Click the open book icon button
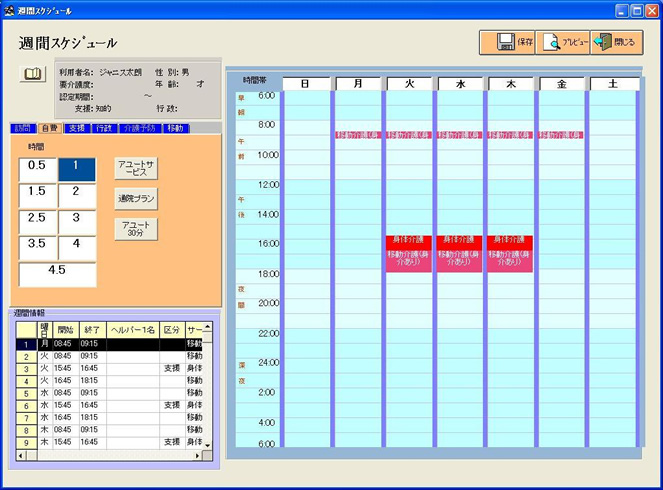 (33, 74)
